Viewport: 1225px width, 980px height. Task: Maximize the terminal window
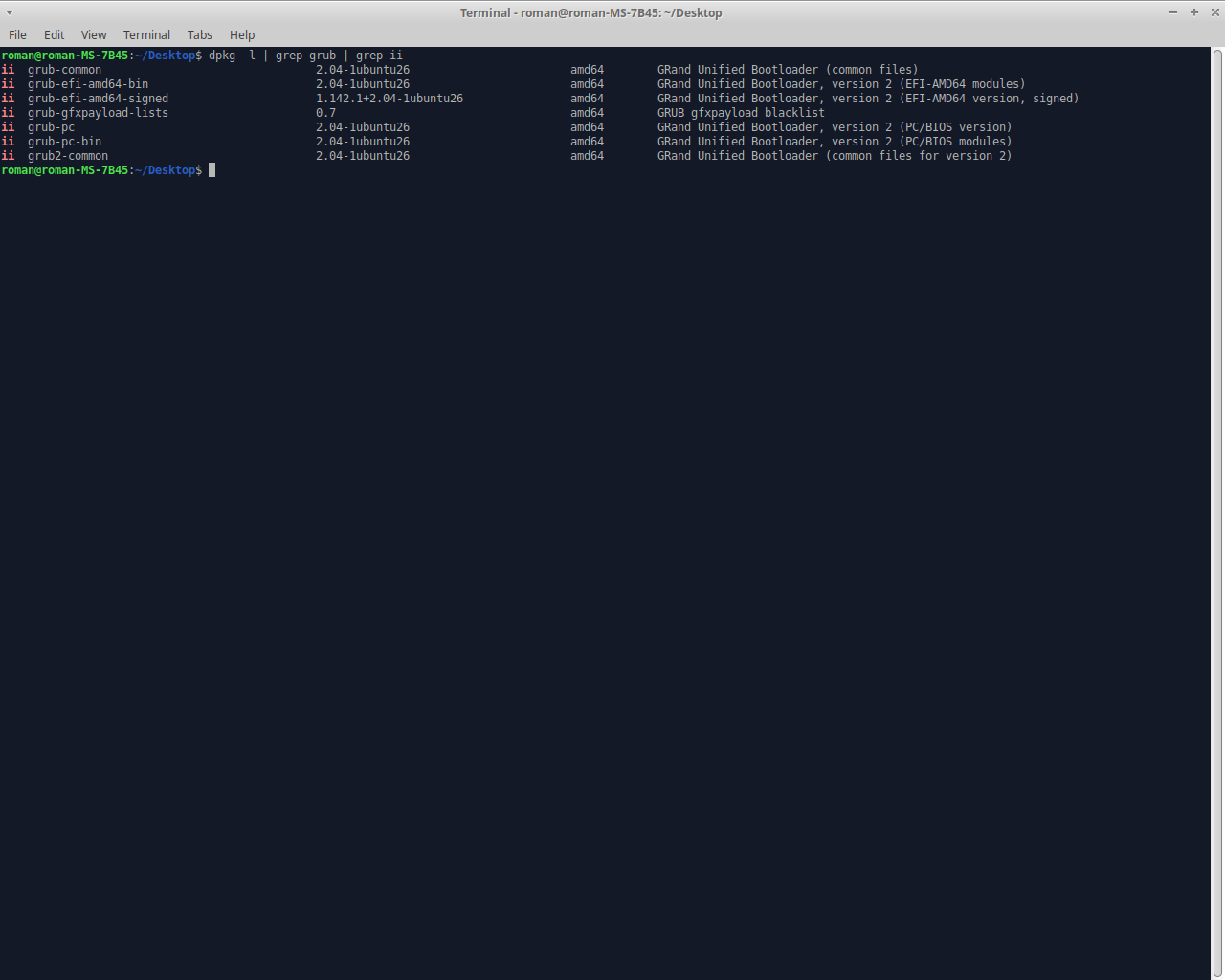1193,12
